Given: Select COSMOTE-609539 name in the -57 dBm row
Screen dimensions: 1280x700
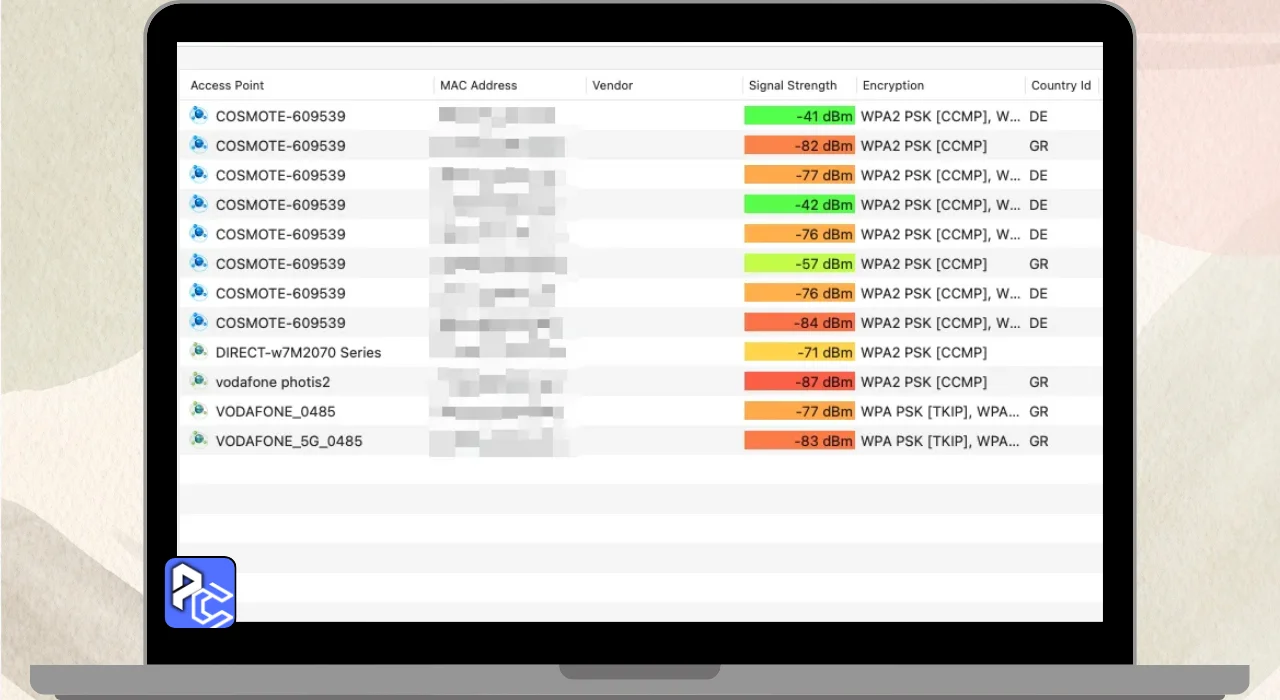Looking at the screenshot, I should pyautogui.click(x=280, y=264).
